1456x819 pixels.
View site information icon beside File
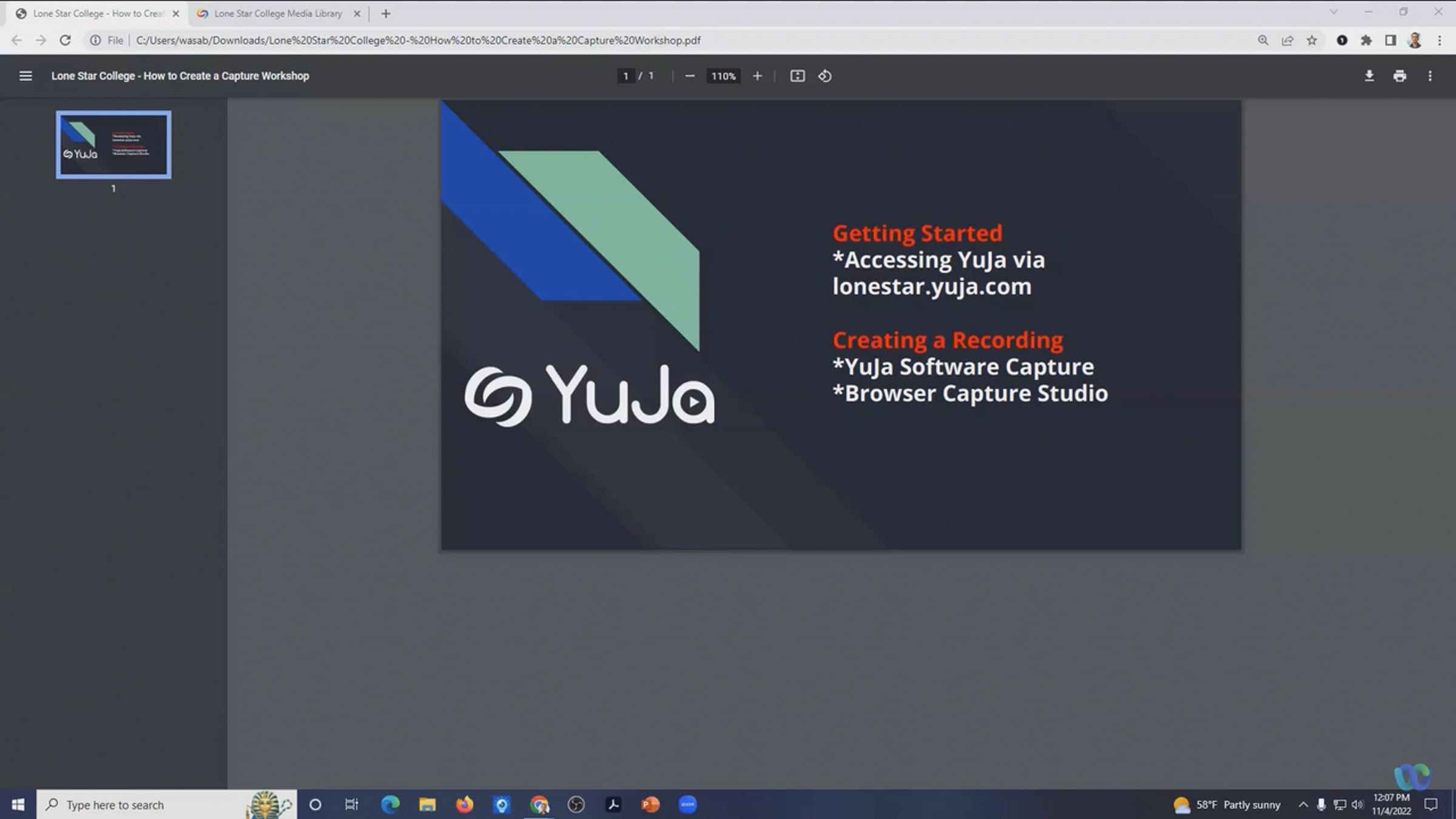tap(95, 40)
